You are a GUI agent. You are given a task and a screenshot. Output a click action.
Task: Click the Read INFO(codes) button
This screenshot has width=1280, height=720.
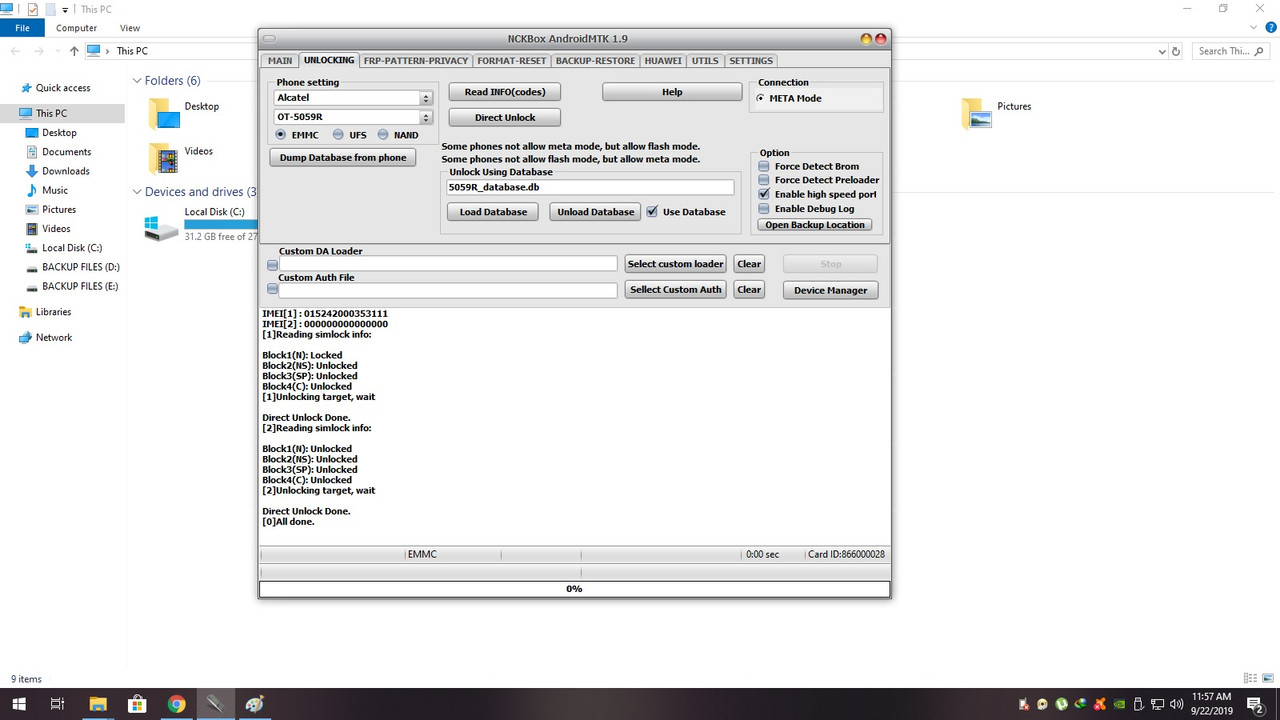point(505,92)
